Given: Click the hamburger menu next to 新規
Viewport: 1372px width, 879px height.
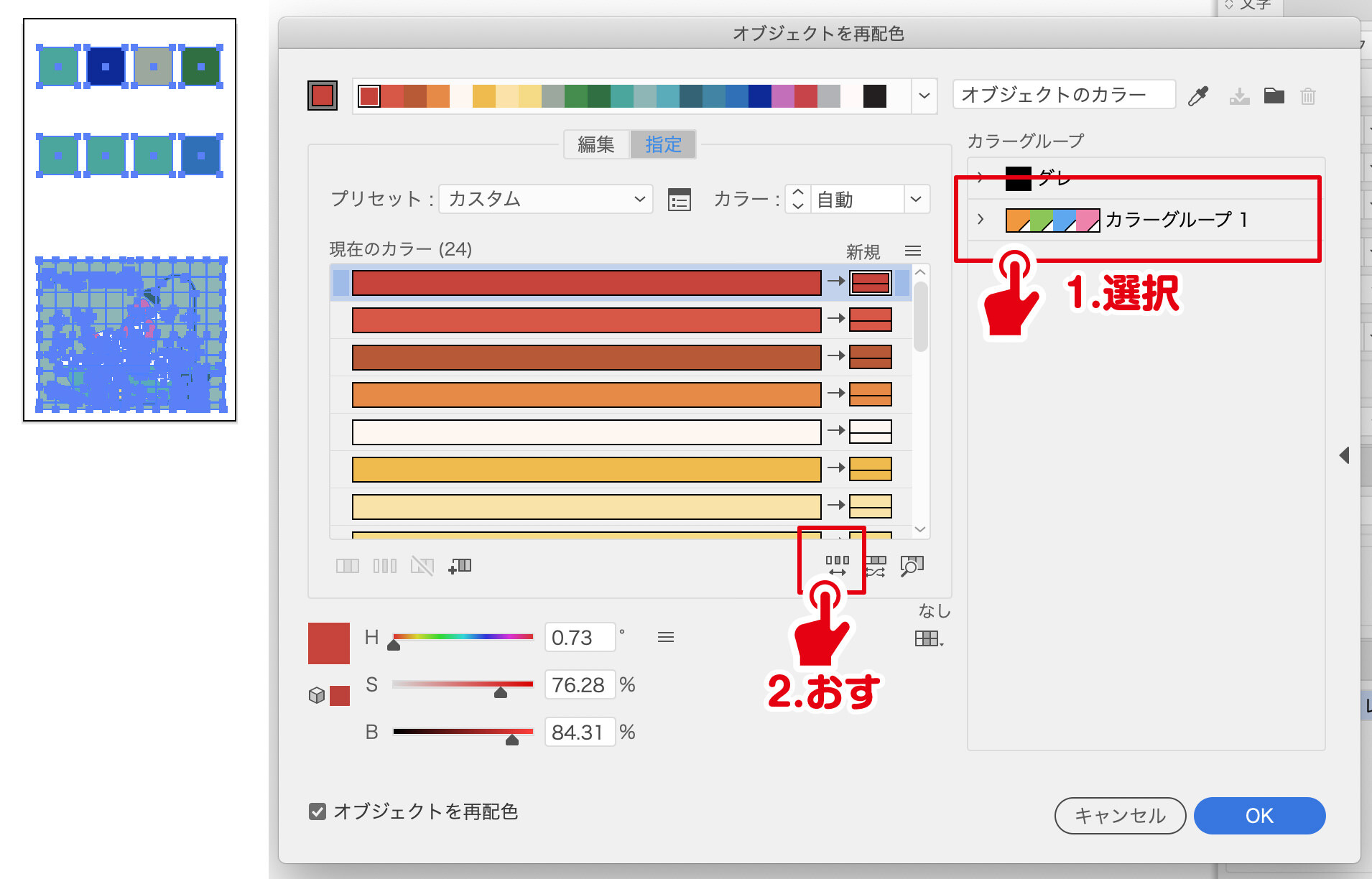Looking at the screenshot, I should point(914,251).
